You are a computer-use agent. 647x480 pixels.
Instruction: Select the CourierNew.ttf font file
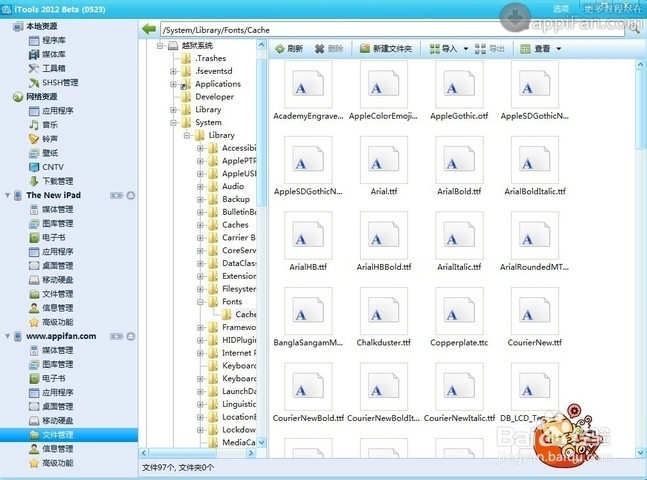[535, 318]
